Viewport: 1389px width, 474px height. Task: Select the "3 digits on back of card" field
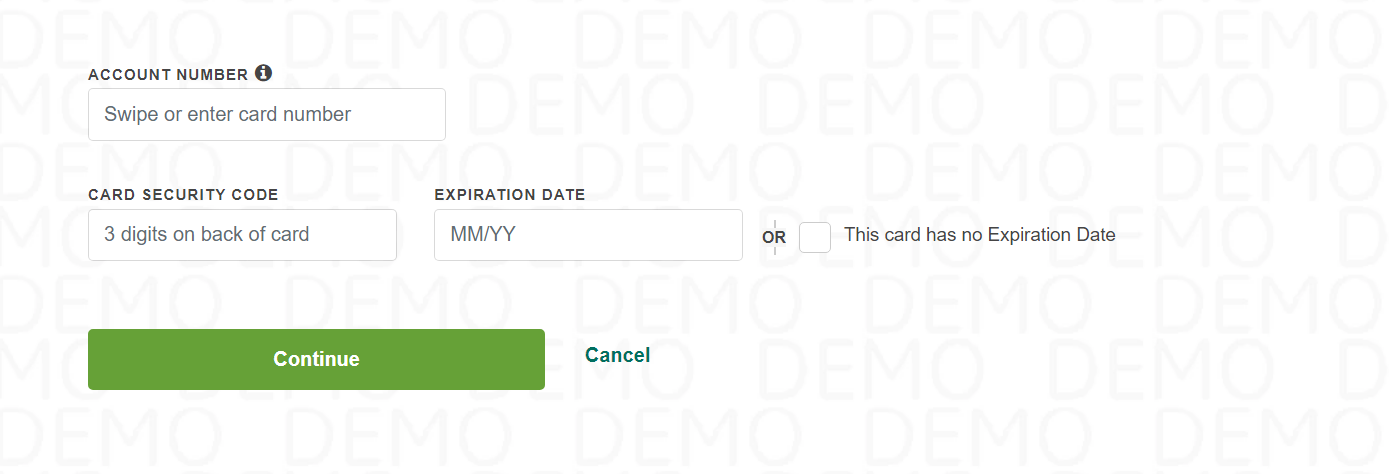point(242,235)
